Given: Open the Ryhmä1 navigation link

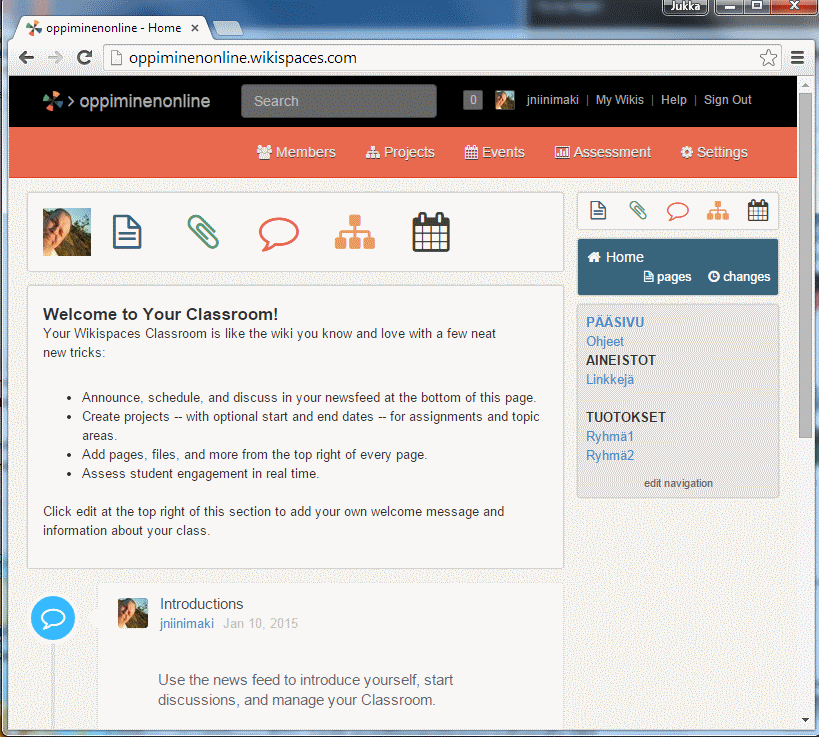Looking at the screenshot, I should click(x=610, y=436).
